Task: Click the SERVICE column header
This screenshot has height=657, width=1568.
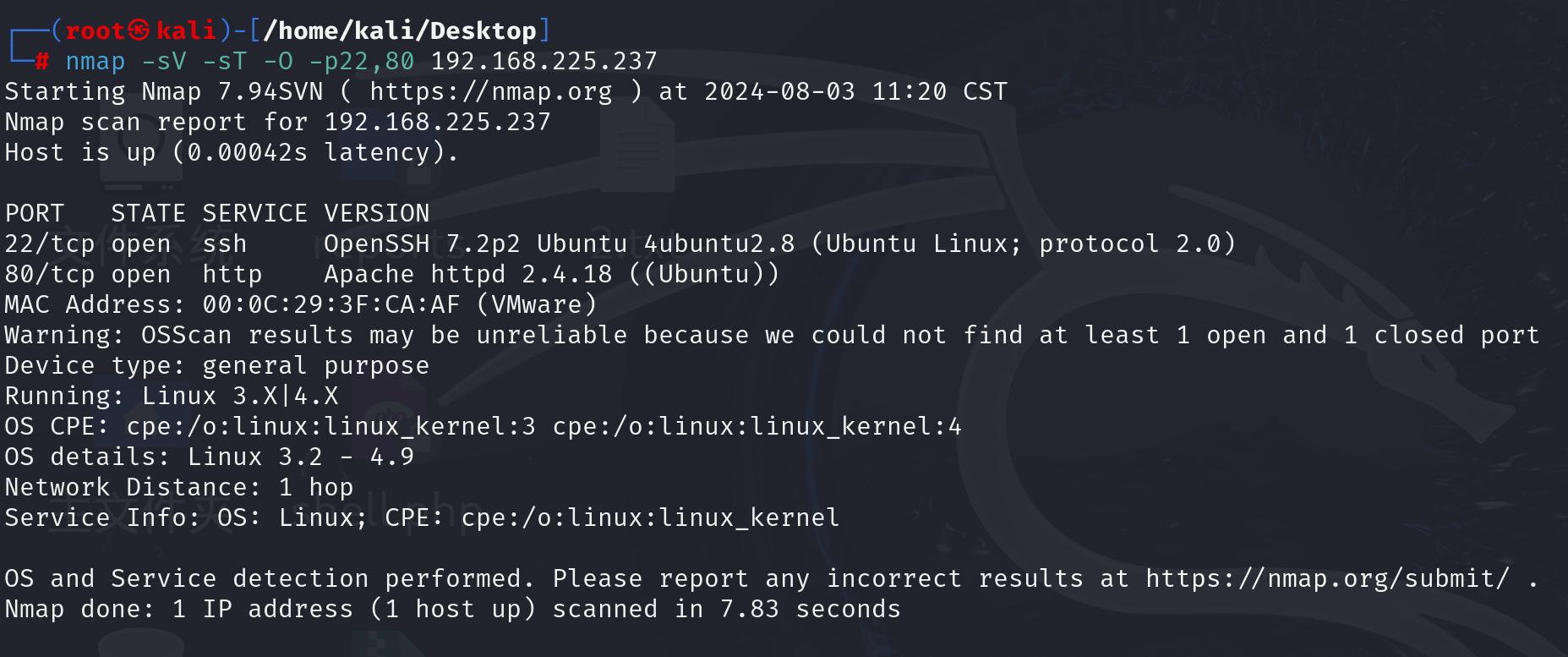Action: point(254,213)
